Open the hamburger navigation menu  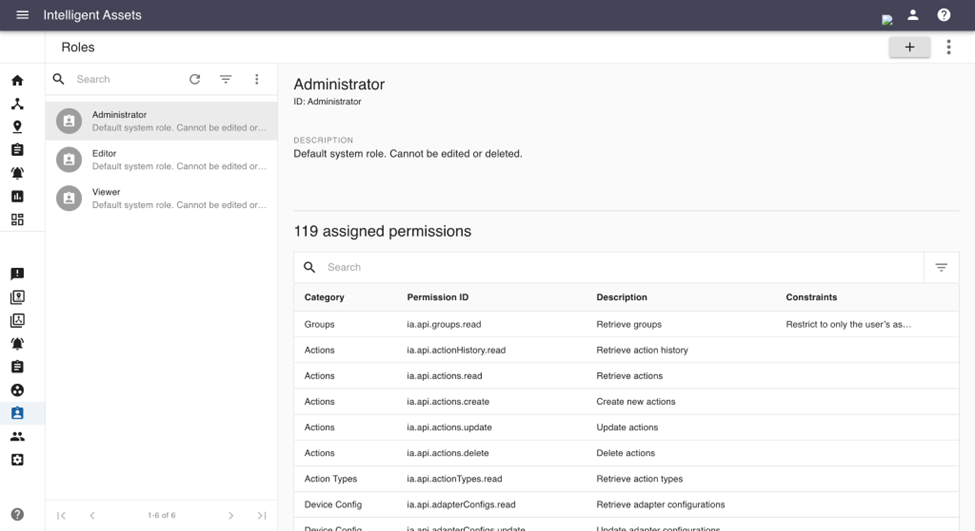point(22,15)
